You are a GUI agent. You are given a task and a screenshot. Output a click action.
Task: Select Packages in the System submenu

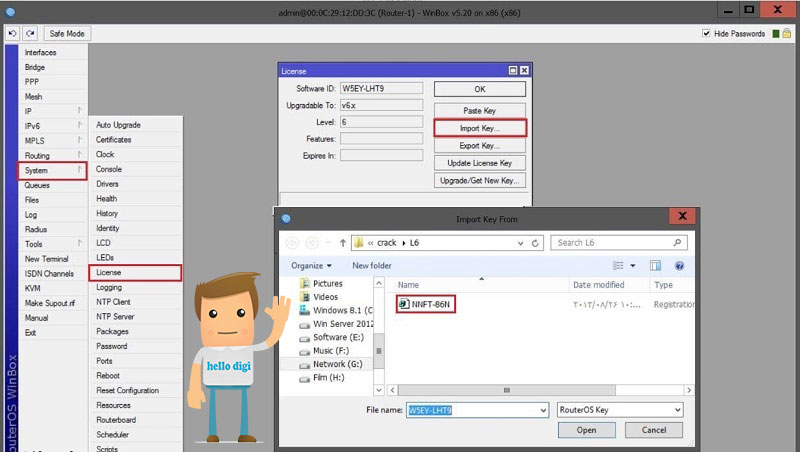(112, 331)
